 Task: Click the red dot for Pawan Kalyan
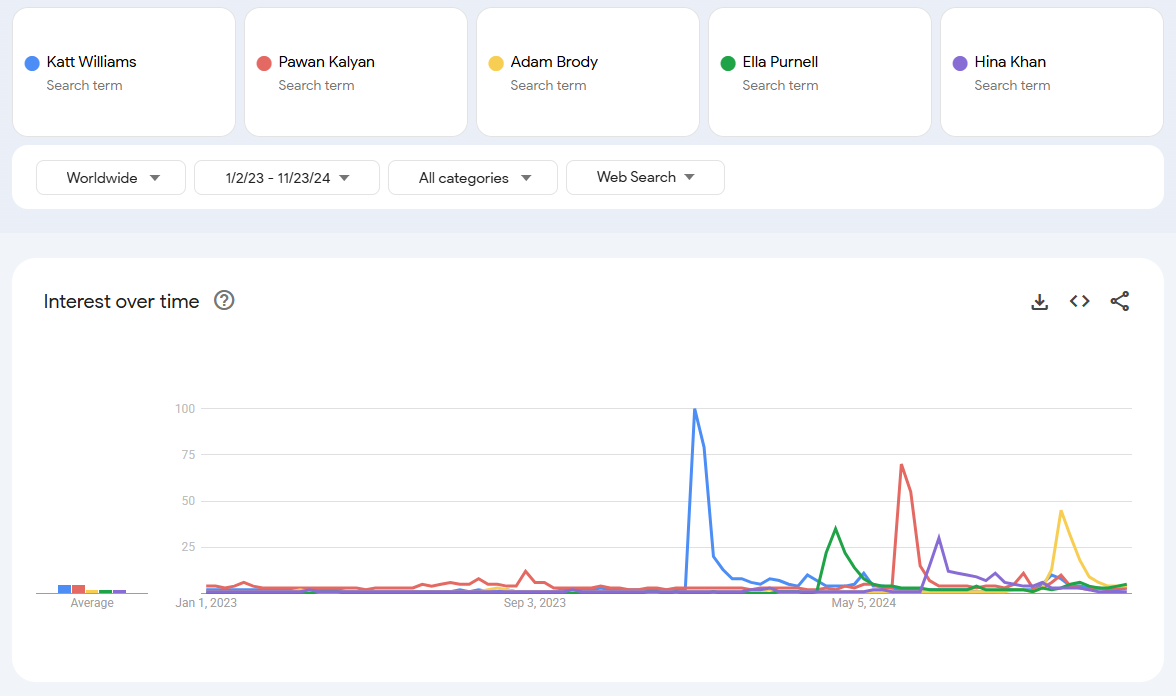tap(262, 62)
